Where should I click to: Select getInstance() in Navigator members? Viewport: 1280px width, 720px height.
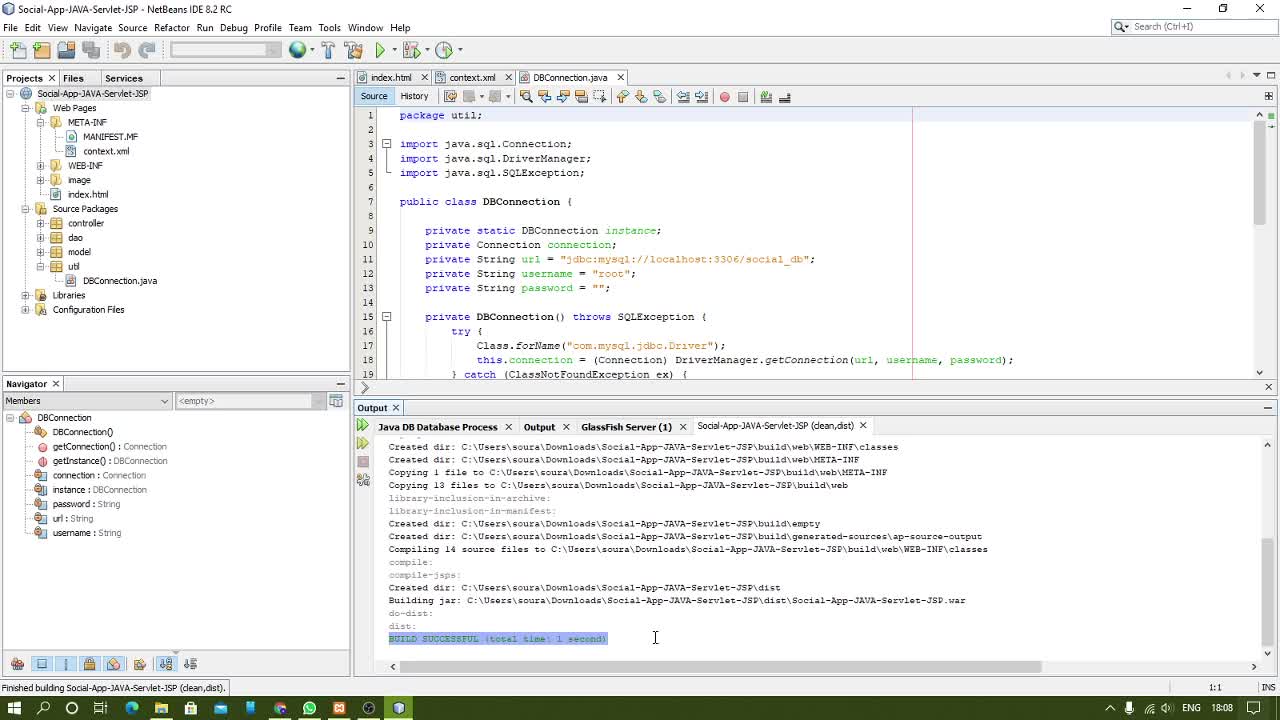(79, 461)
